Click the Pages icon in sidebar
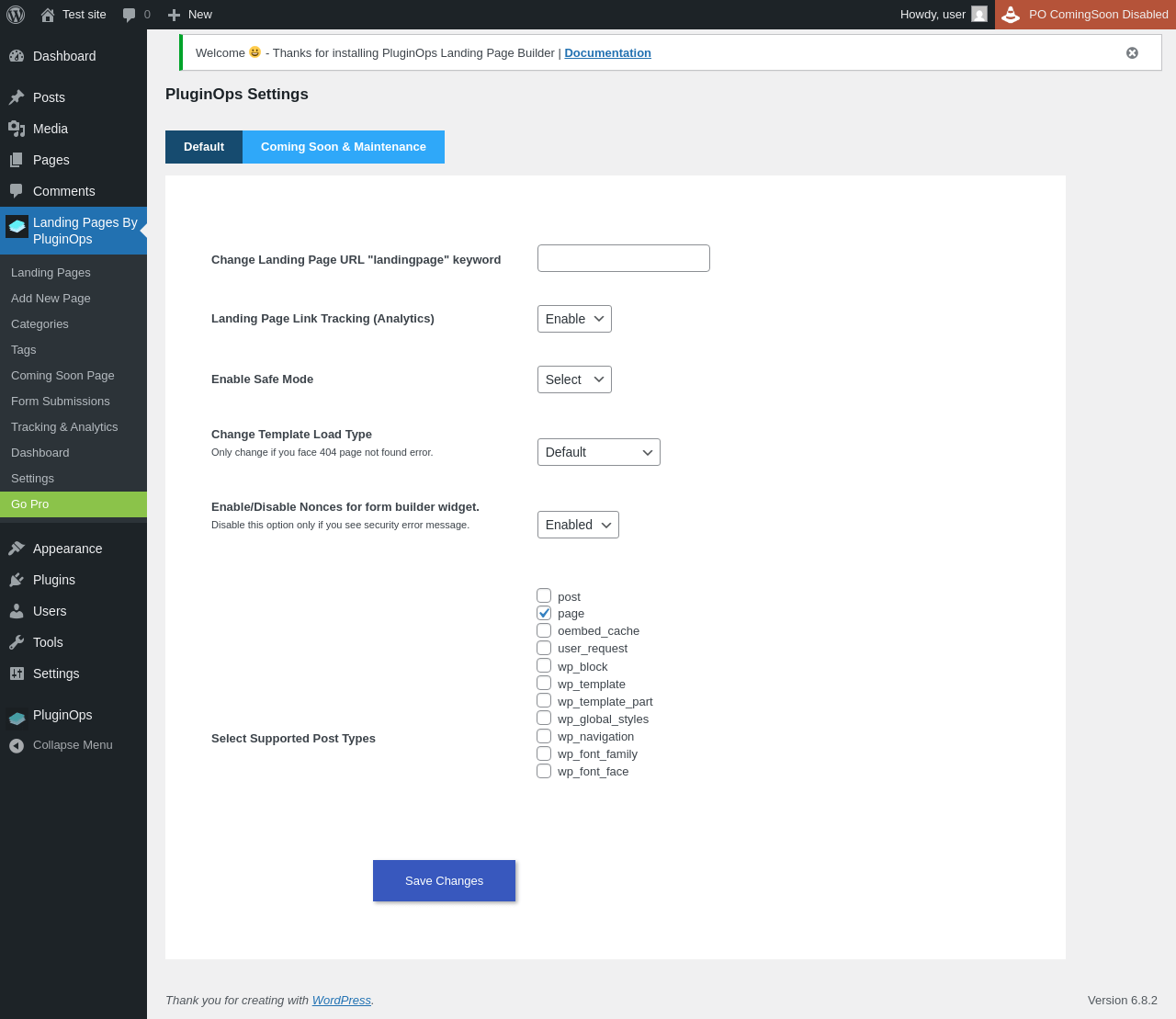1176x1019 pixels. (x=17, y=160)
